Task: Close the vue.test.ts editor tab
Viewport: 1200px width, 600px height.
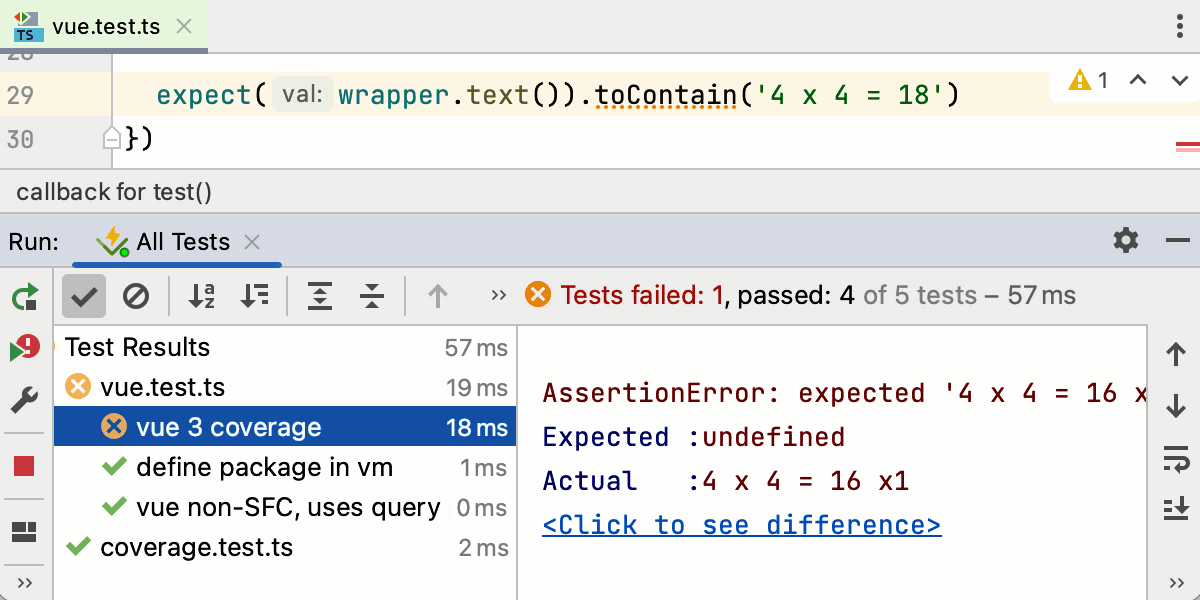Action: coord(183,27)
